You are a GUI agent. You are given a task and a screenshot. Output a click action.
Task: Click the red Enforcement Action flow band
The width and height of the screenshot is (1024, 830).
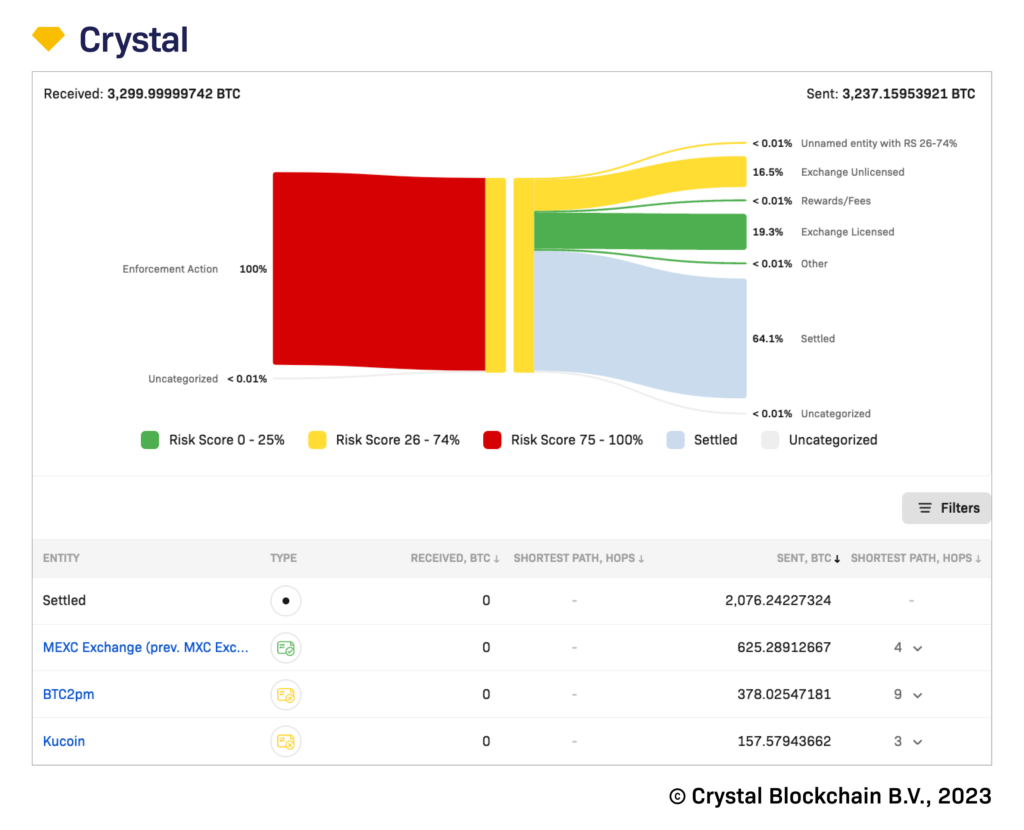coord(378,270)
